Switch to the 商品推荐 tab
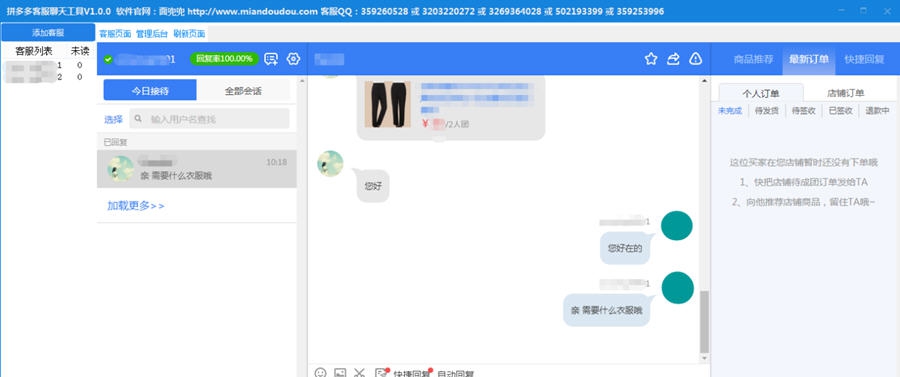The width and height of the screenshot is (900, 377). [753, 59]
